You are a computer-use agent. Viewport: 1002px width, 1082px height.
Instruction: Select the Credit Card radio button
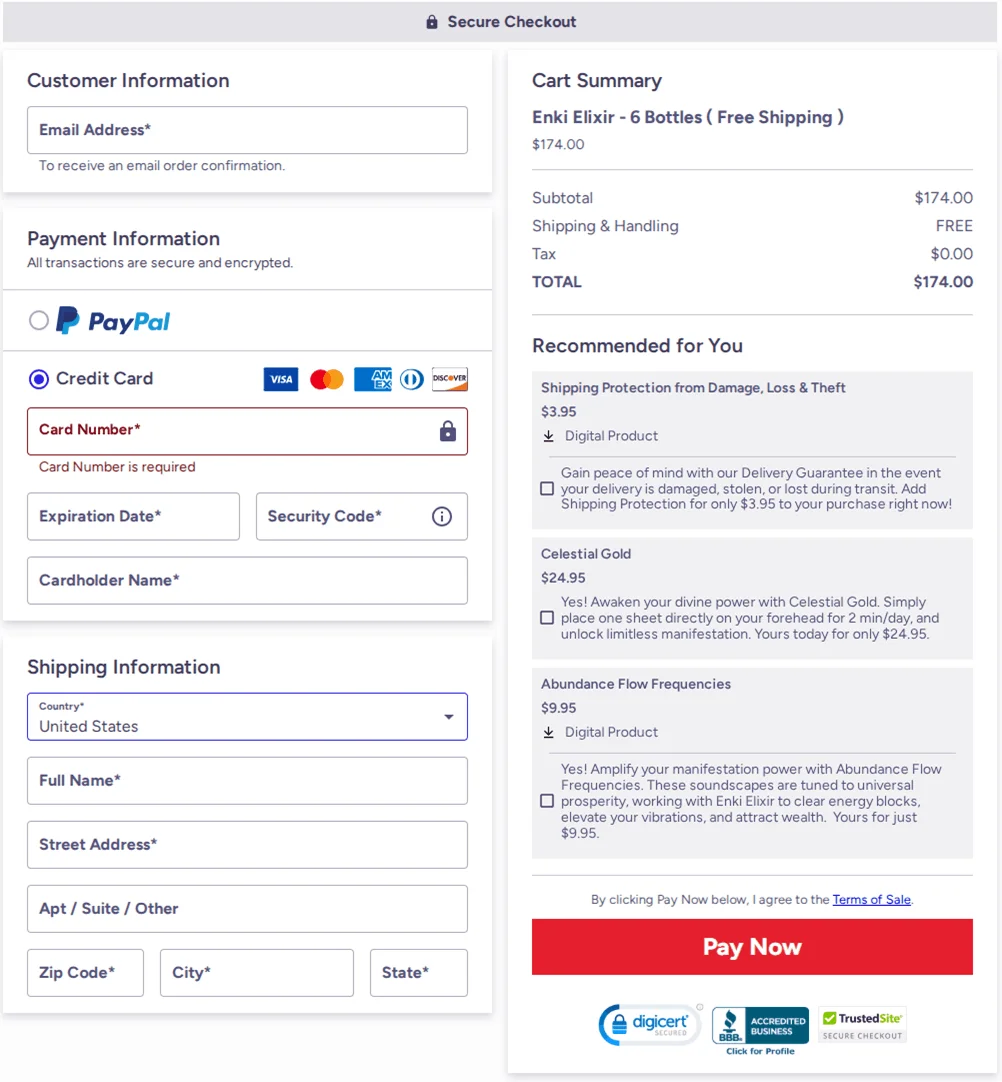(x=39, y=379)
